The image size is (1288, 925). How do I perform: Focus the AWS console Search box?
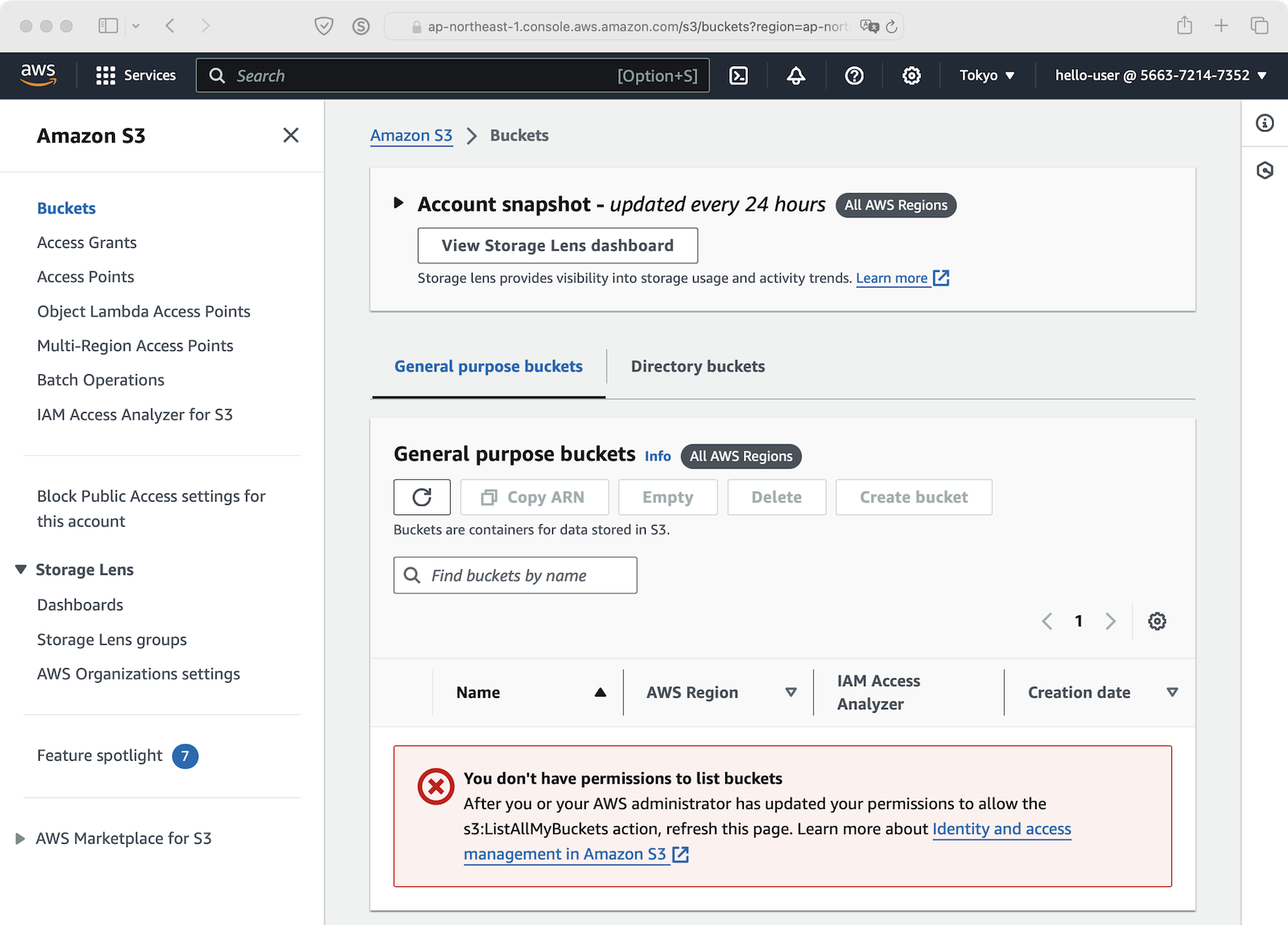pyautogui.click(x=452, y=76)
